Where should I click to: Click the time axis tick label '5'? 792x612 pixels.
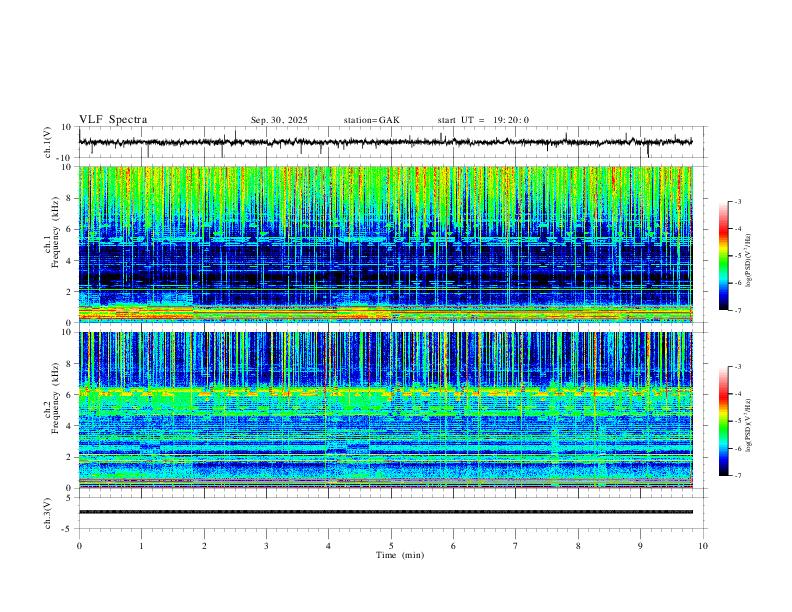point(391,546)
